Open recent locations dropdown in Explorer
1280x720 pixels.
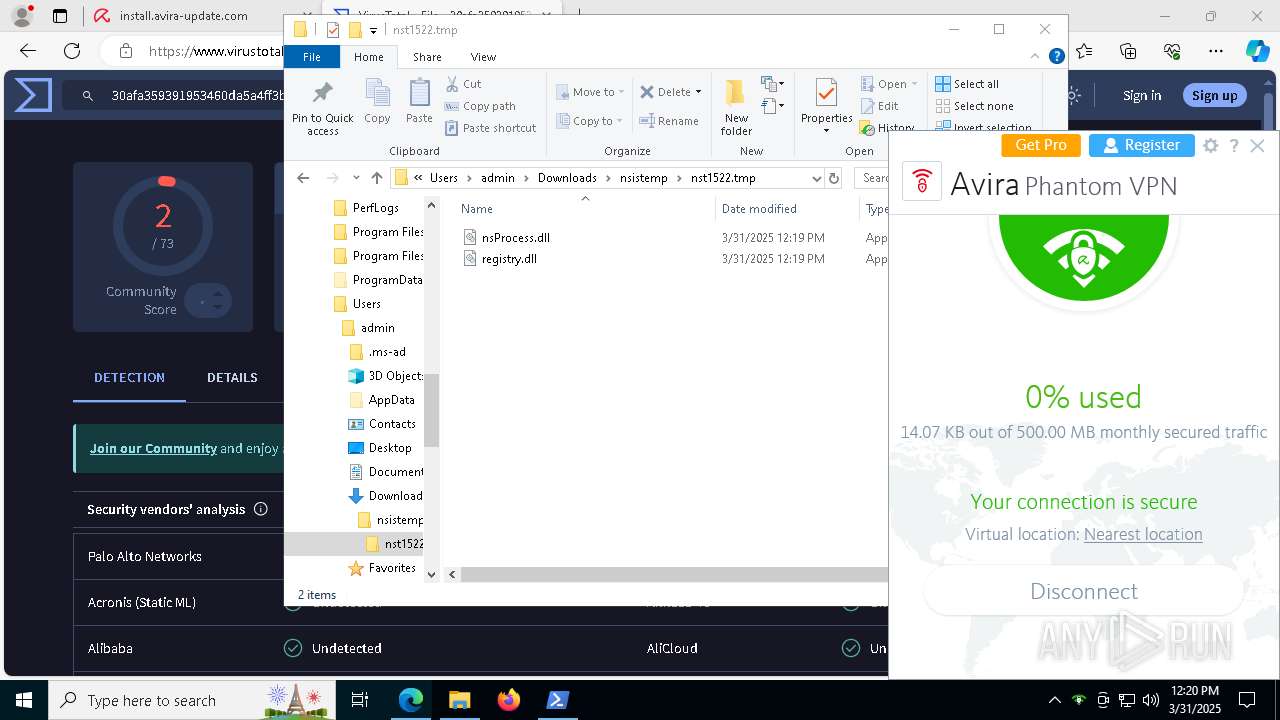(x=356, y=178)
